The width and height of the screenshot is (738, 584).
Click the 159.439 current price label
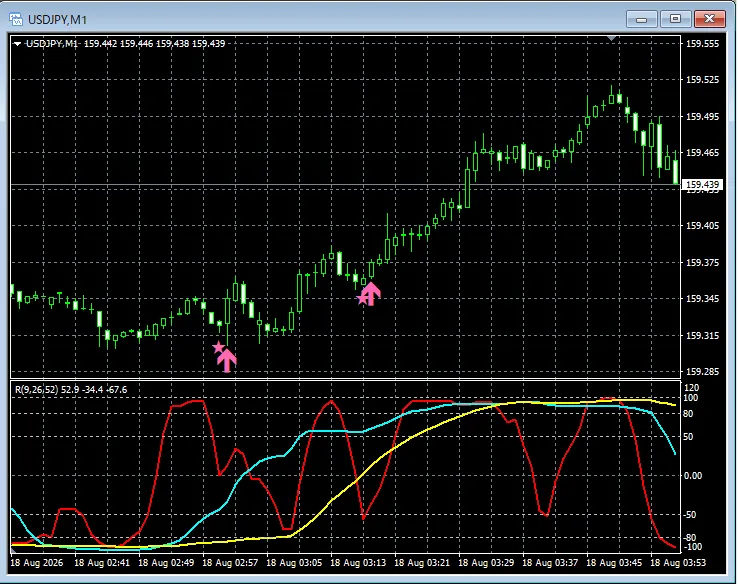pyautogui.click(x=702, y=184)
